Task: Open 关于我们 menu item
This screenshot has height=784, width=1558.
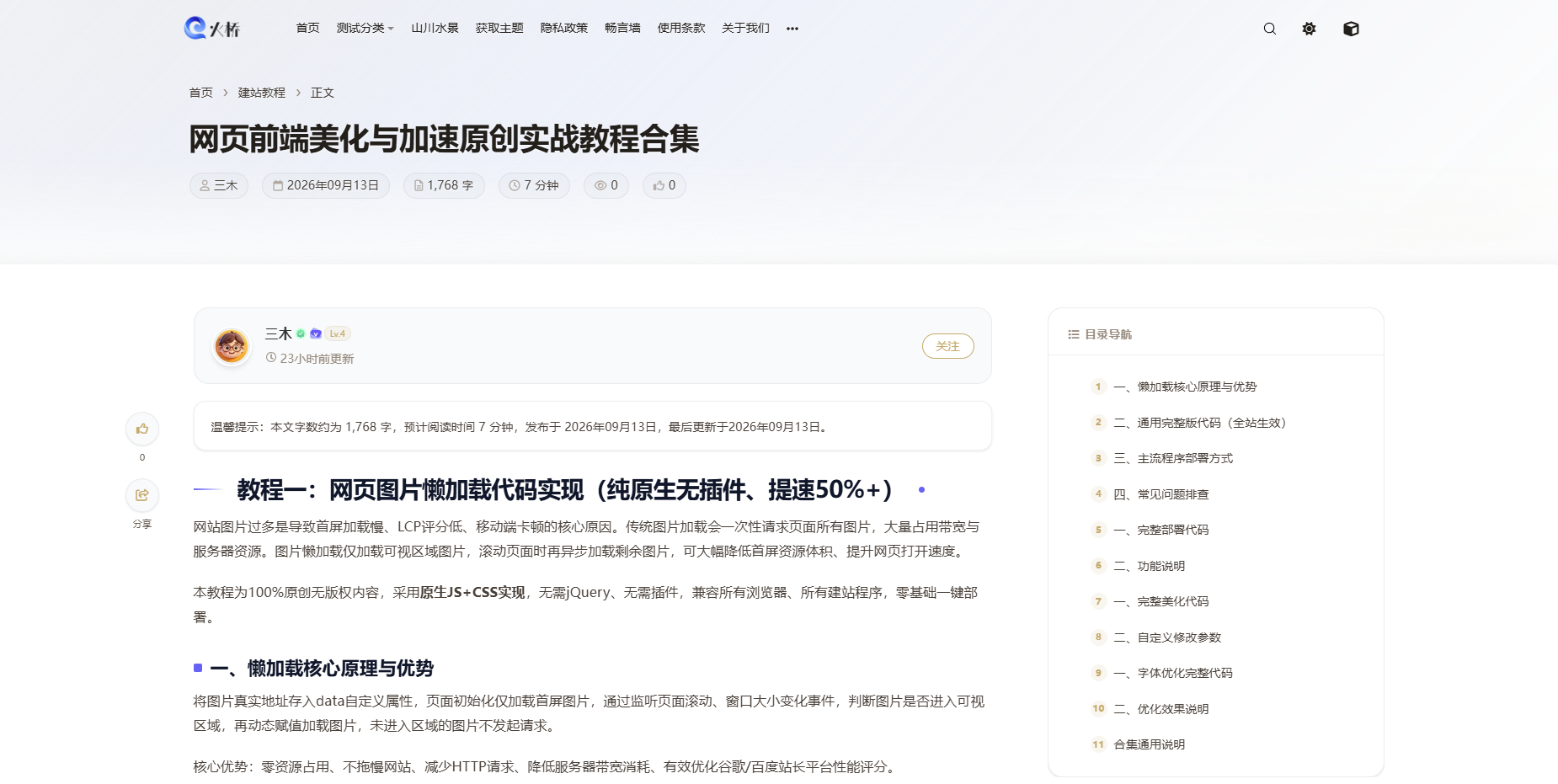Action: 745,29
